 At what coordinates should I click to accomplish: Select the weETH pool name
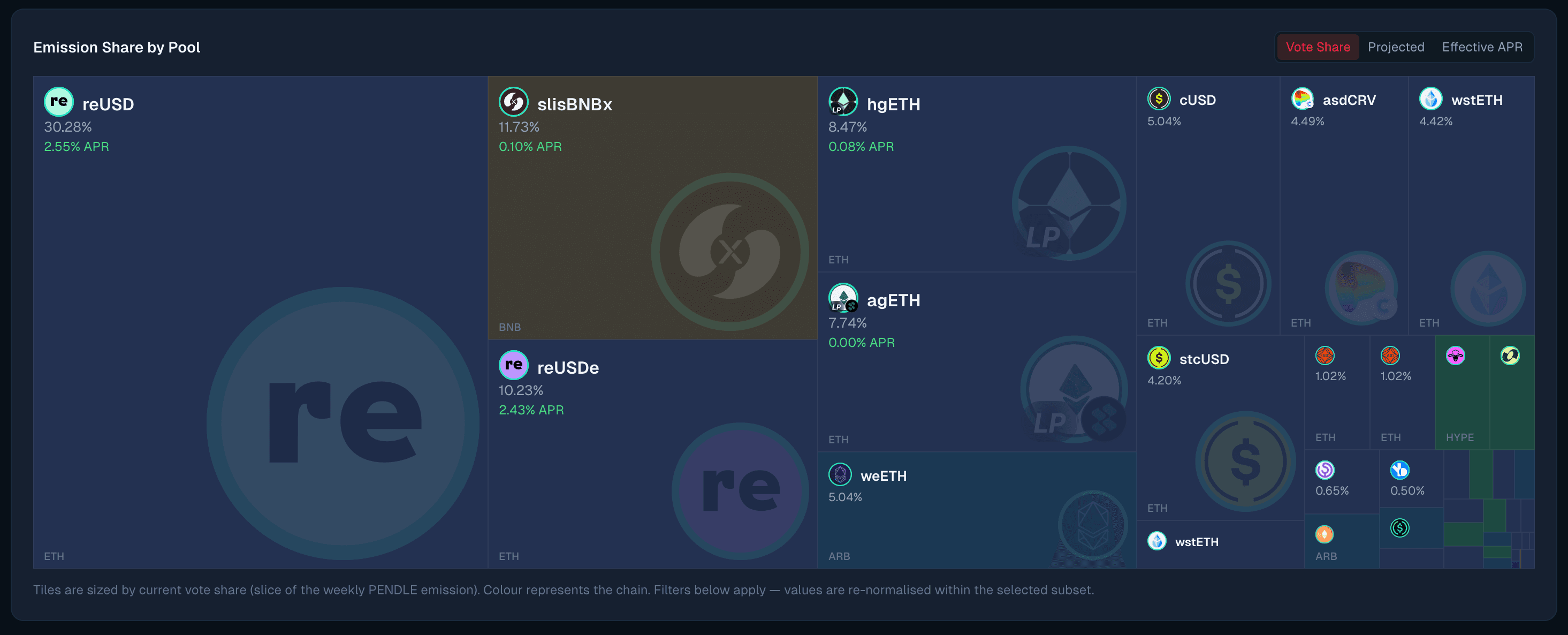click(884, 476)
